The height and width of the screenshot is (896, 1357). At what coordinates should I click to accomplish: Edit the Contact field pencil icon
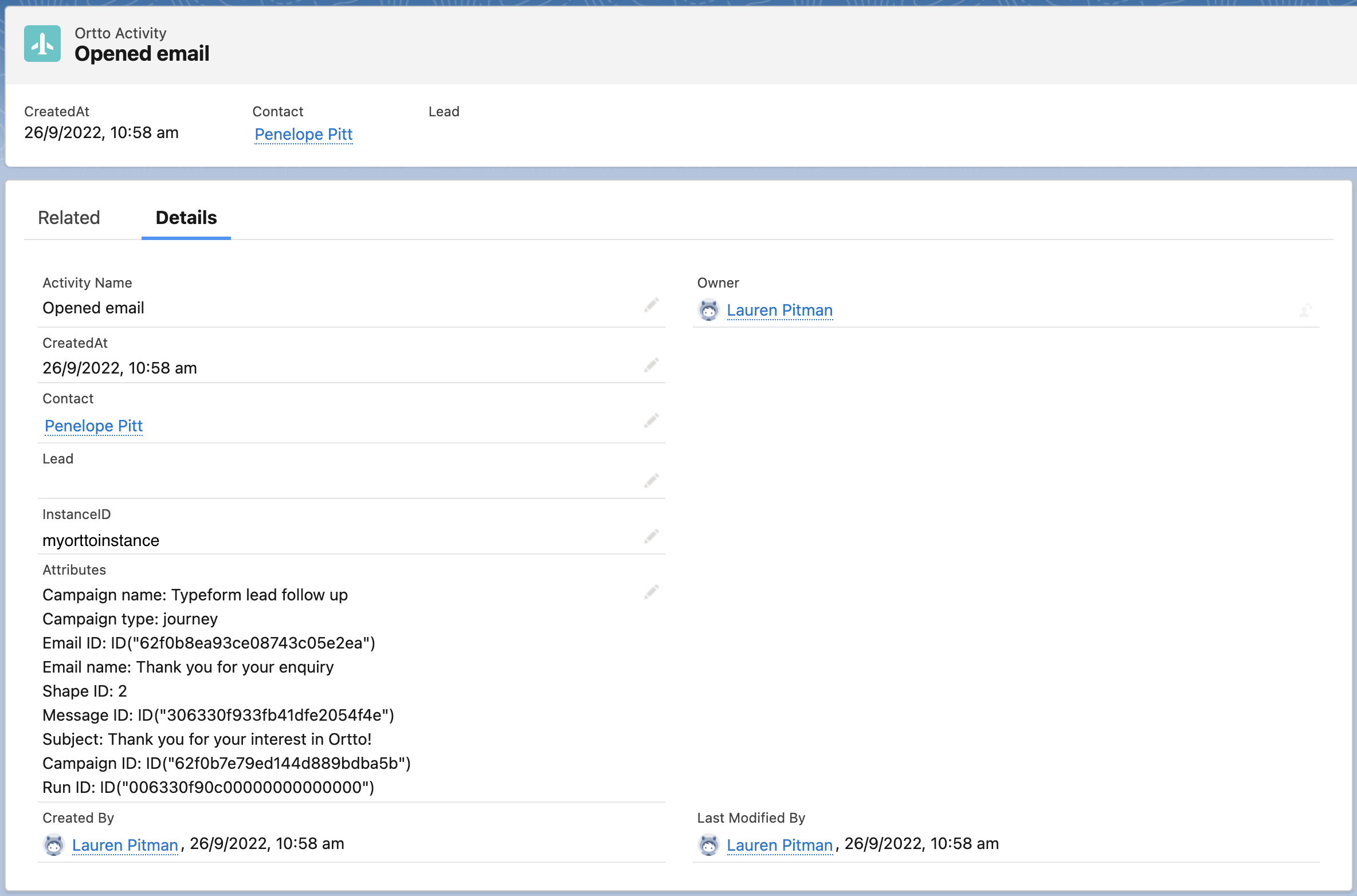[651, 421]
